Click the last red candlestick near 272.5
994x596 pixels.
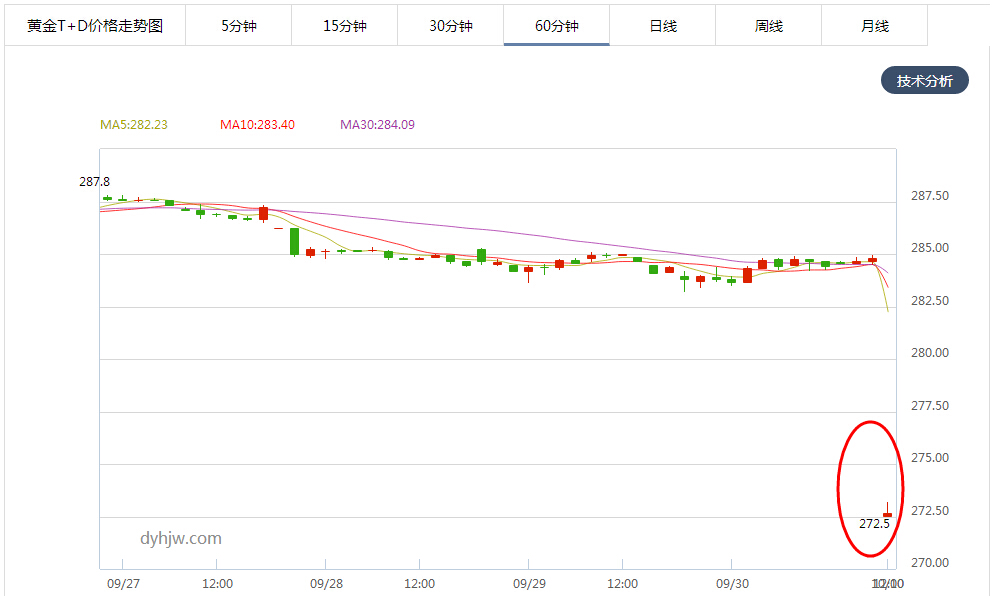tap(888, 514)
